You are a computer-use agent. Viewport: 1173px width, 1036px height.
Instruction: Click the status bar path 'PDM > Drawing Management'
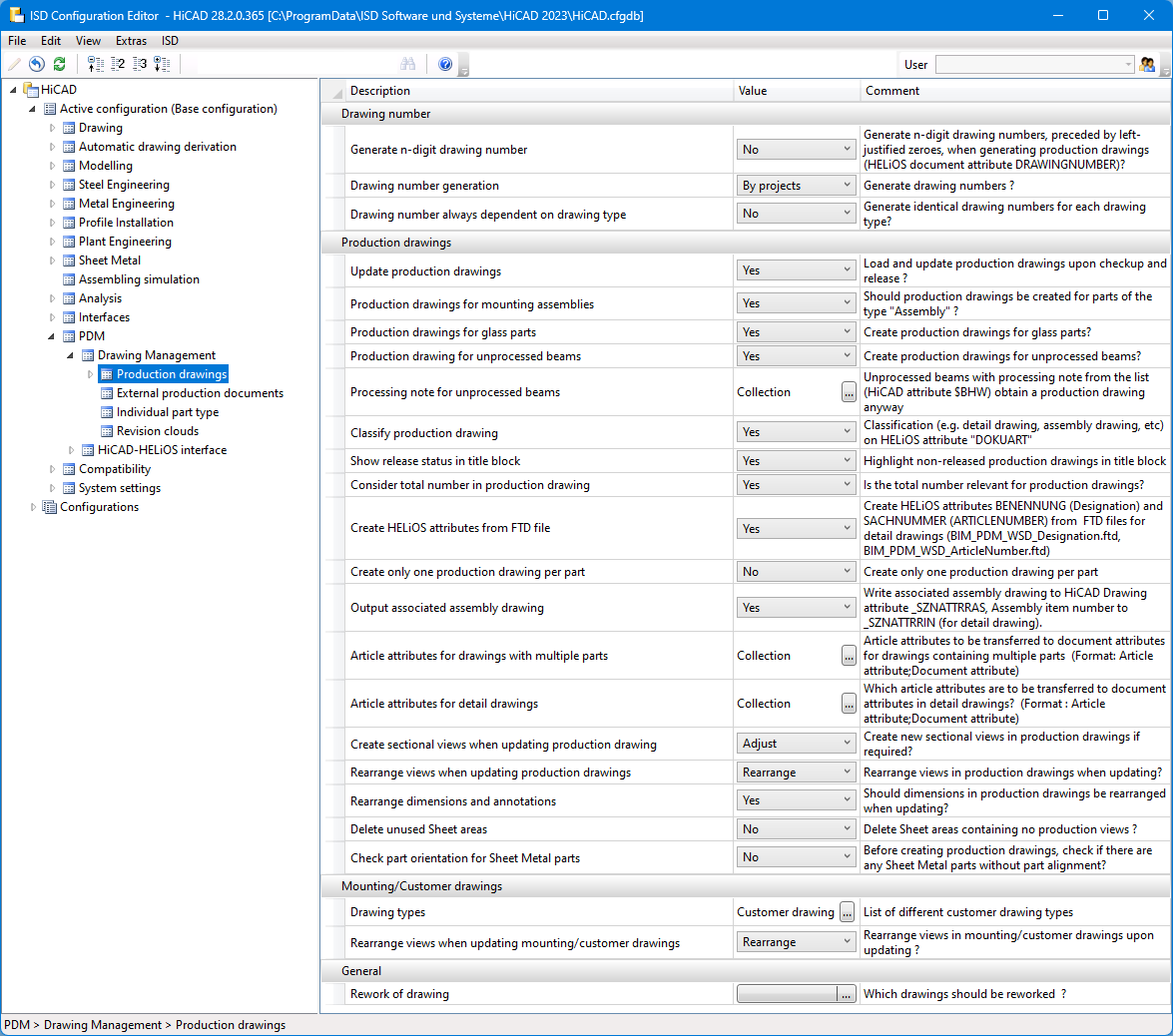pyautogui.click(x=83, y=1026)
